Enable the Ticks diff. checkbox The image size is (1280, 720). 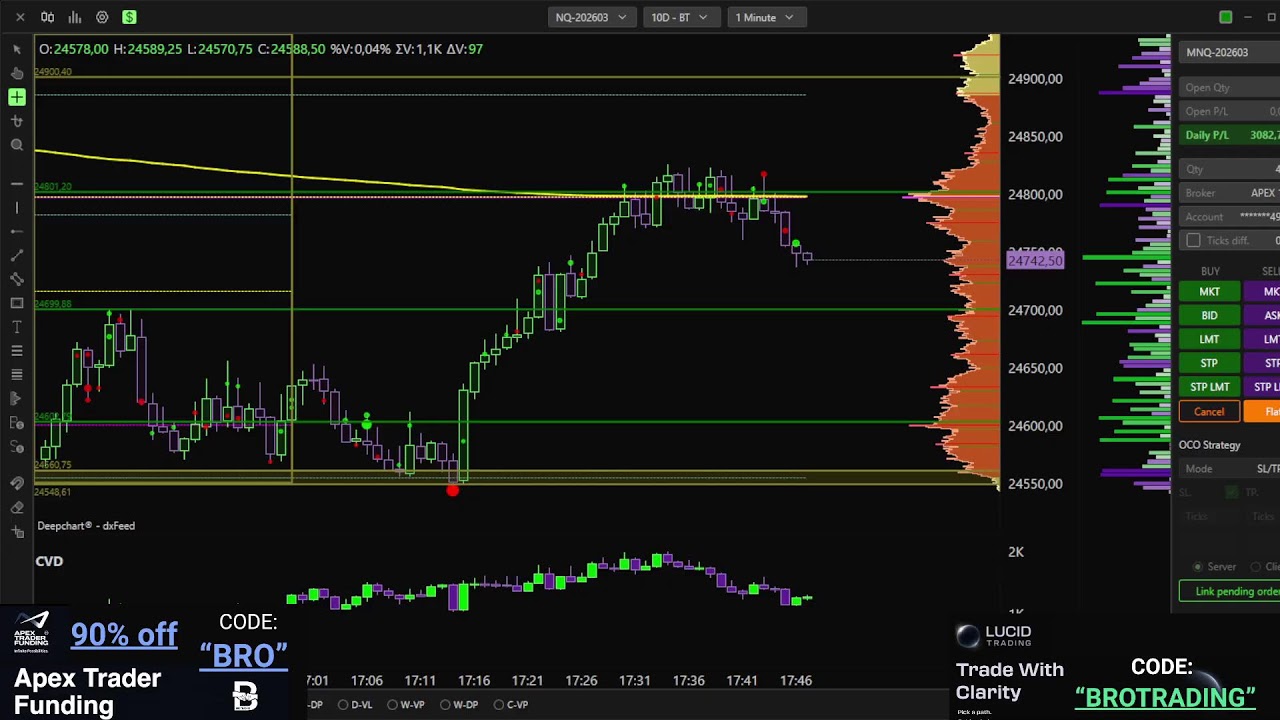click(x=1193, y=240)
